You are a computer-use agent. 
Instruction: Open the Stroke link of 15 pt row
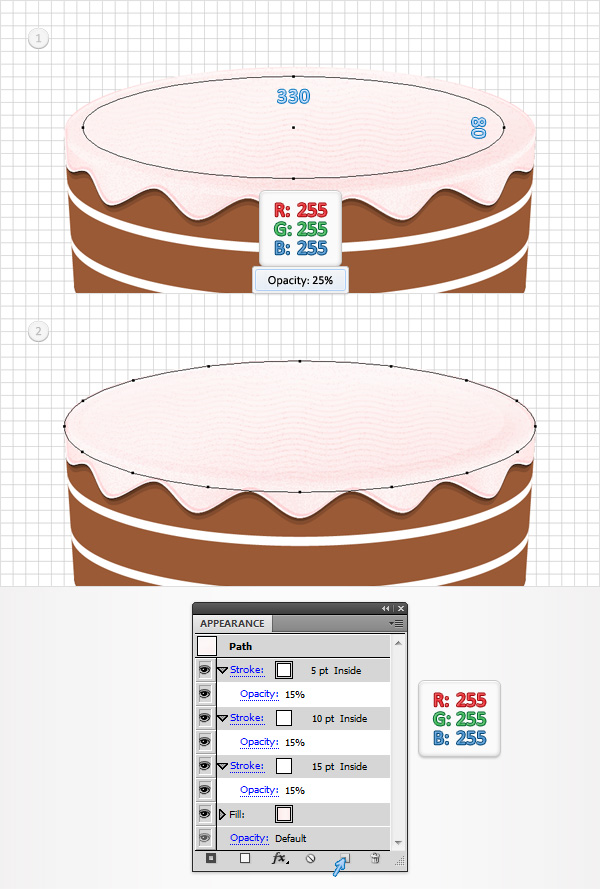(247, 766)
